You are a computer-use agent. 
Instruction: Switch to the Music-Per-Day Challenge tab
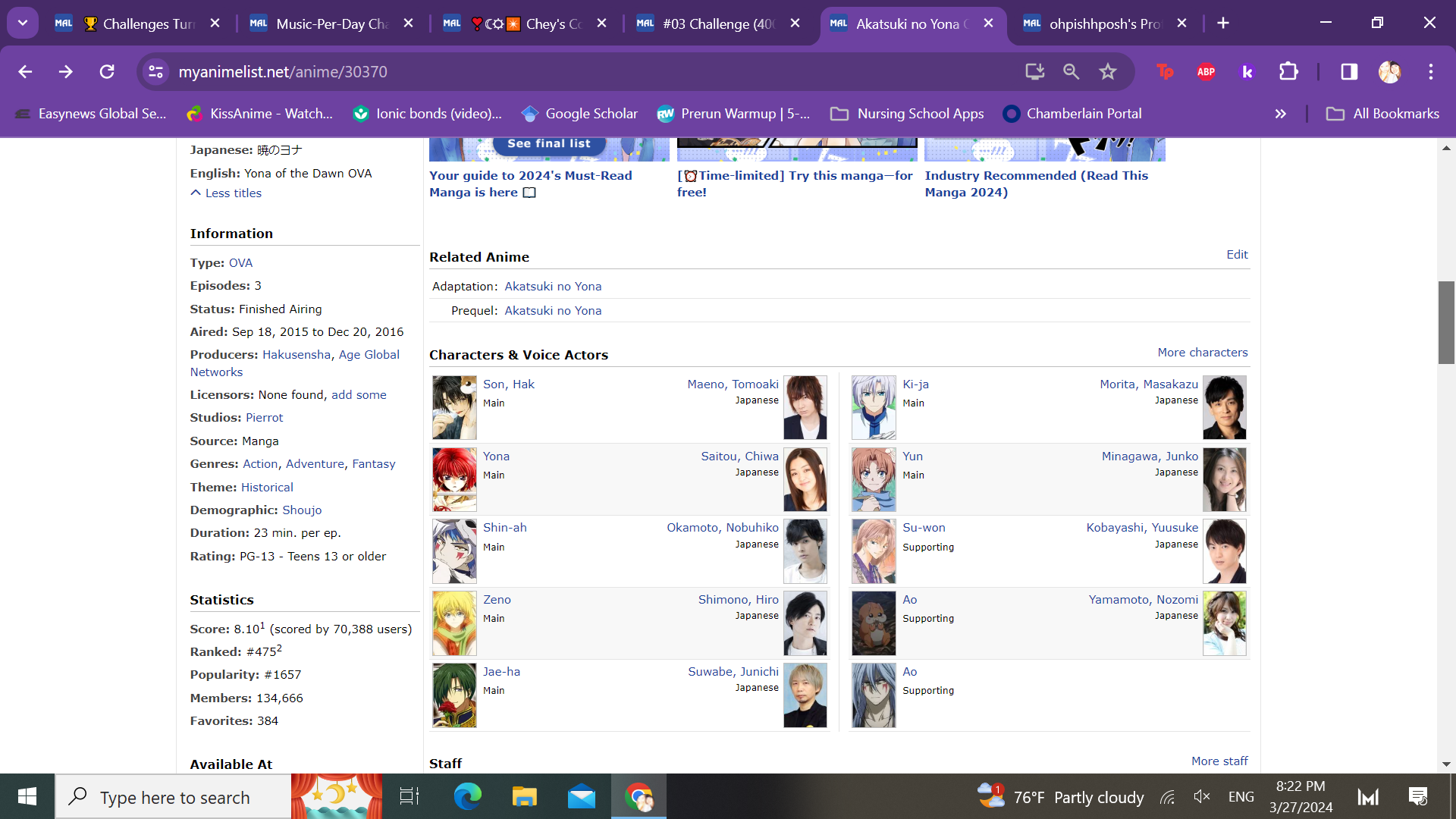pos(331,24)
